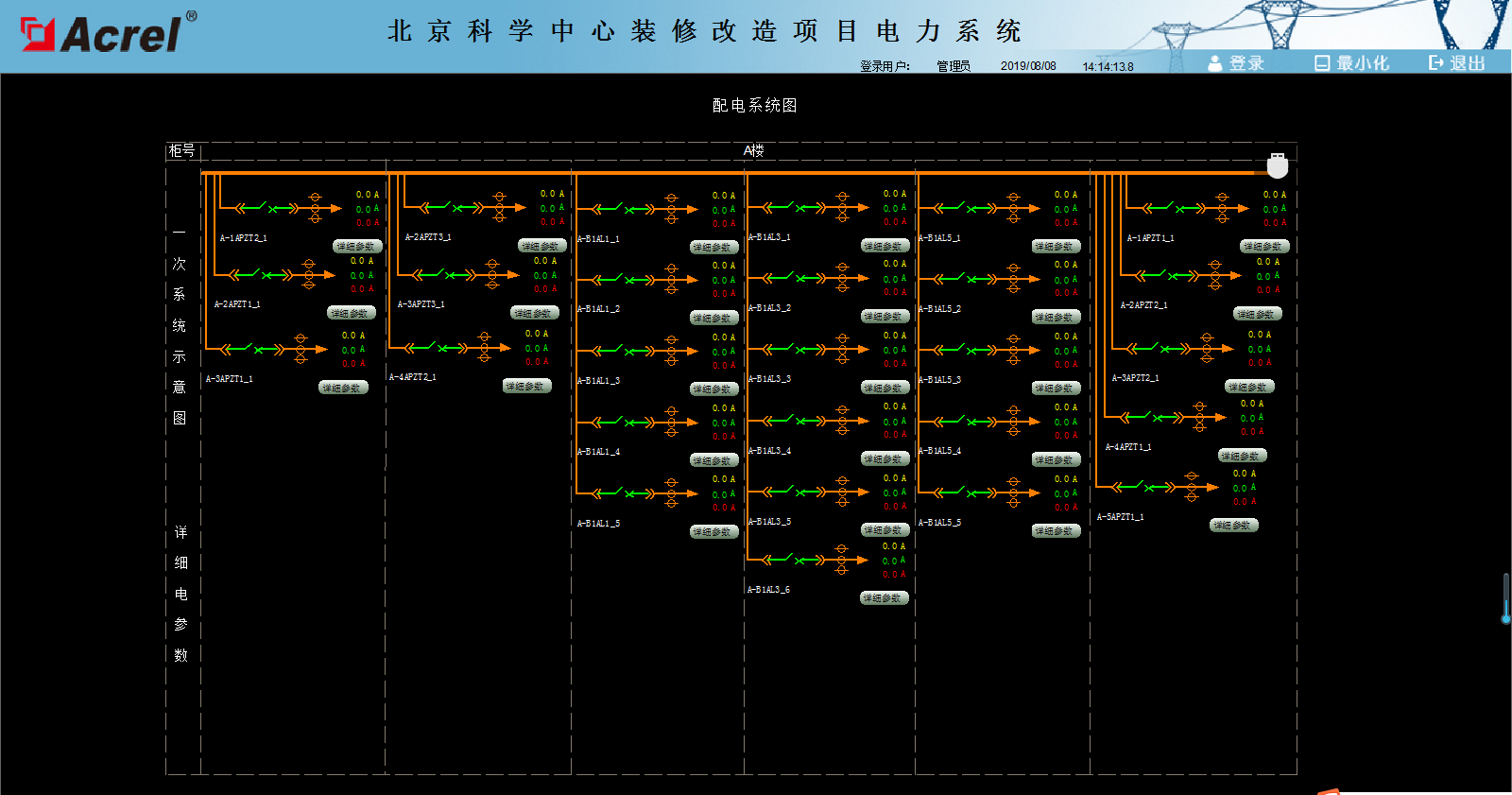The image size is (1512, 795).
Task: Click the A-3APZT1_1 outgoing feeder arrow
Action: pyautogui.click(x=322, y=350)
